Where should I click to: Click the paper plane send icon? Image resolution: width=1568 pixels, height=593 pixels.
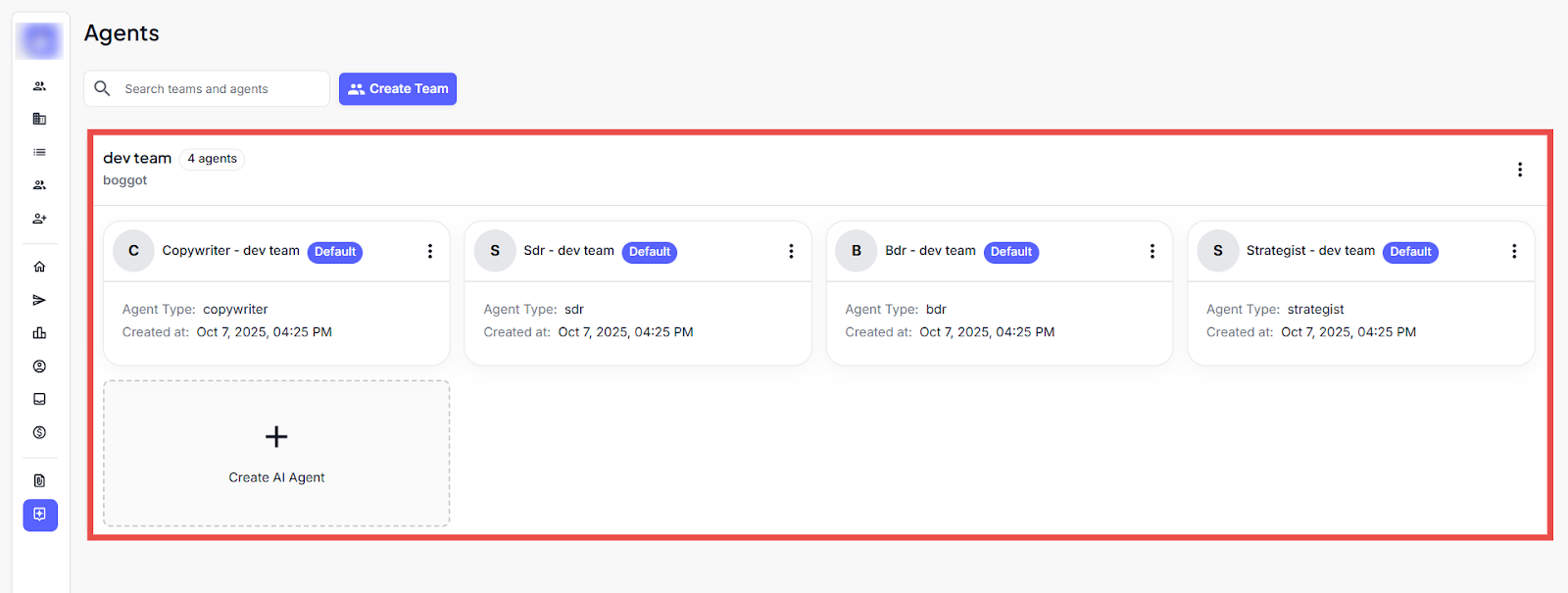tap(39, 300)
